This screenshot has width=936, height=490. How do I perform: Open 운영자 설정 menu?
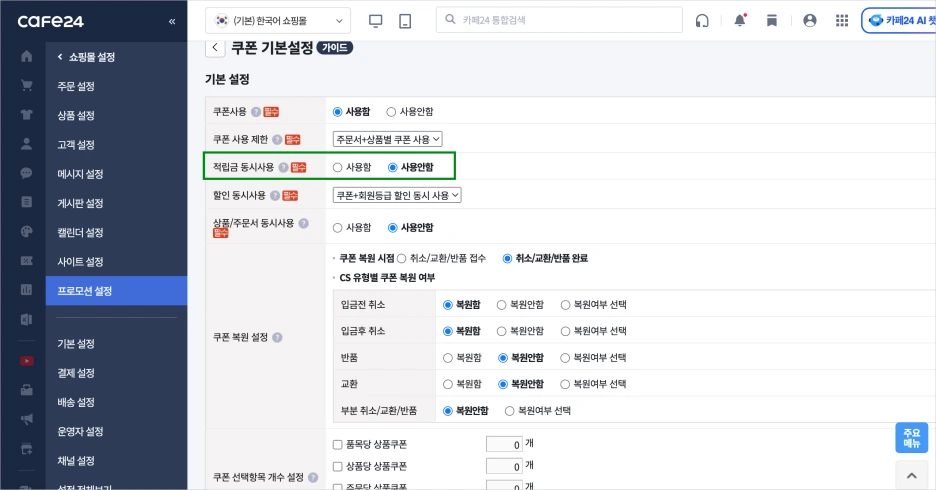click(x=80, y=432)
